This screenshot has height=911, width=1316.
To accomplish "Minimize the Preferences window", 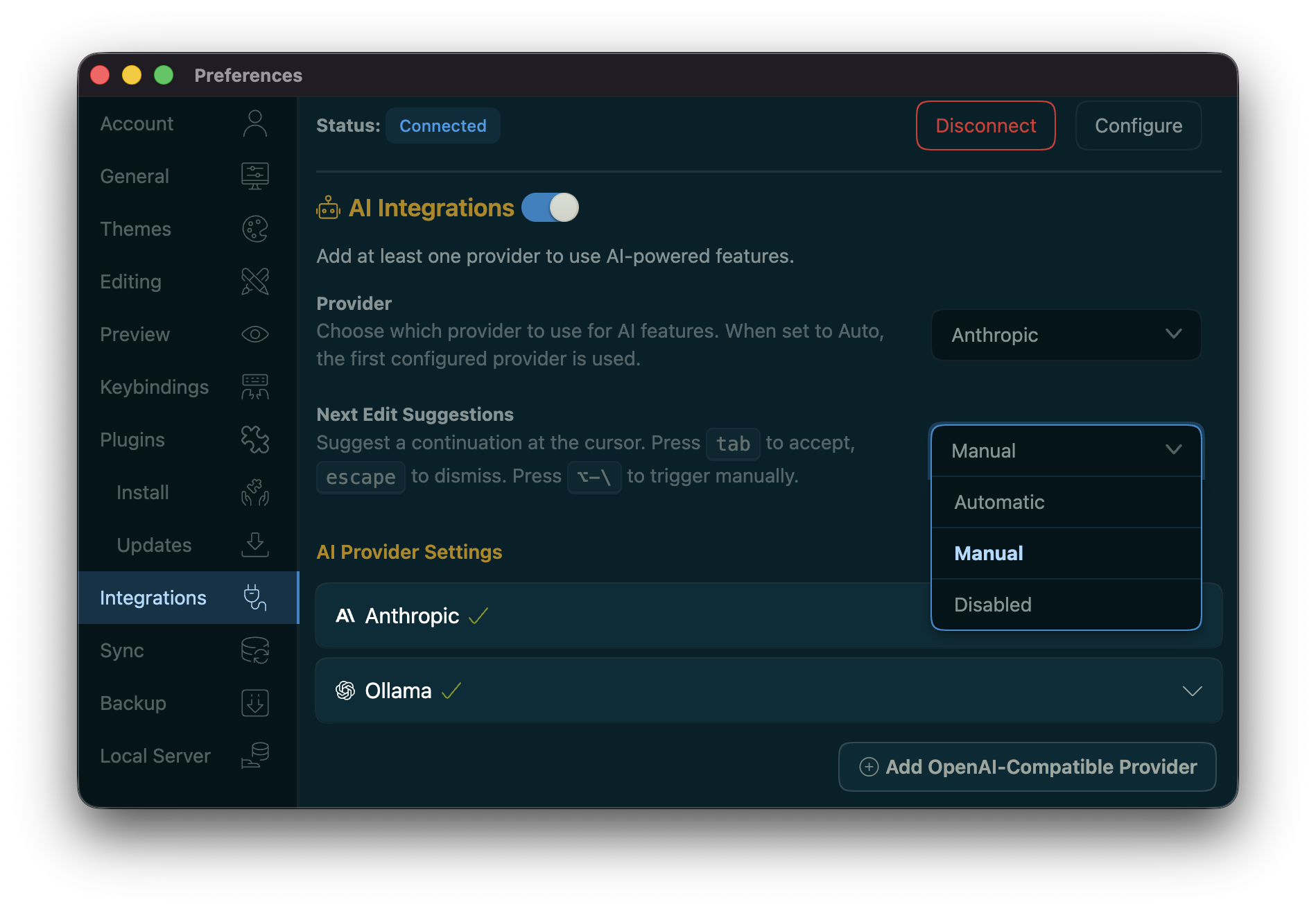I will click(132, 75).
